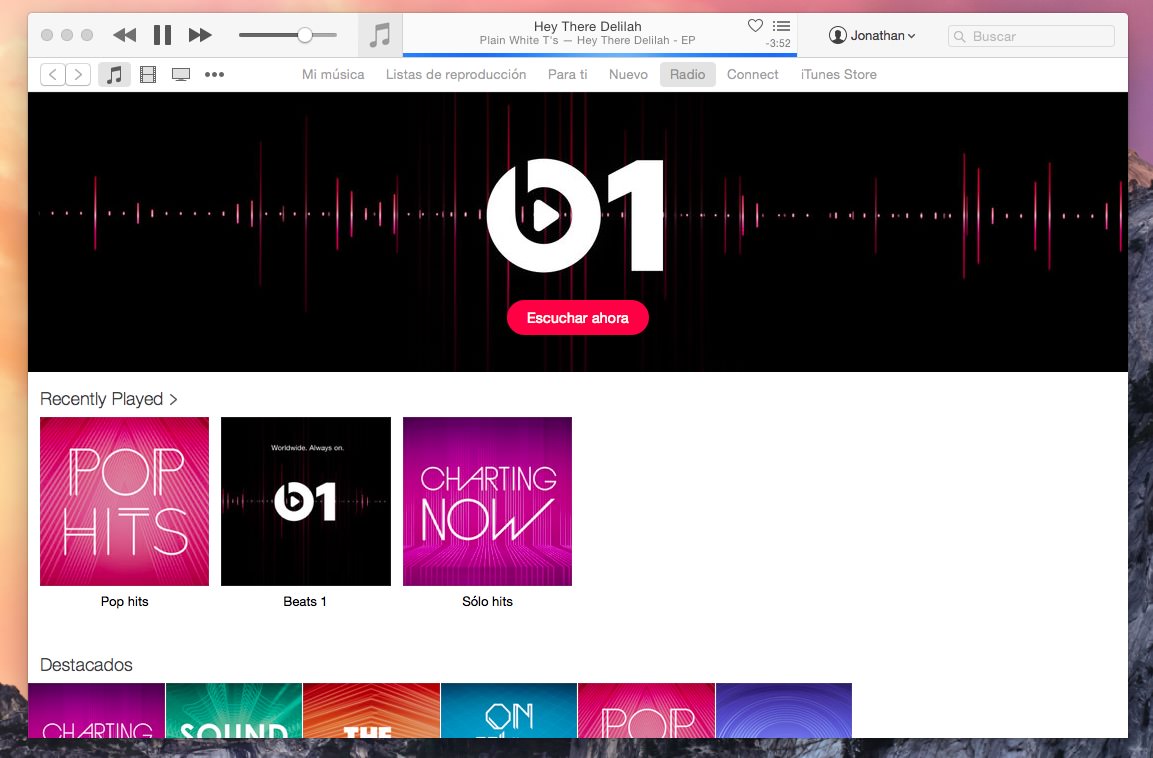Pause the currently playing song
This screenshot has height=758, width=1153.
(162, 36)
